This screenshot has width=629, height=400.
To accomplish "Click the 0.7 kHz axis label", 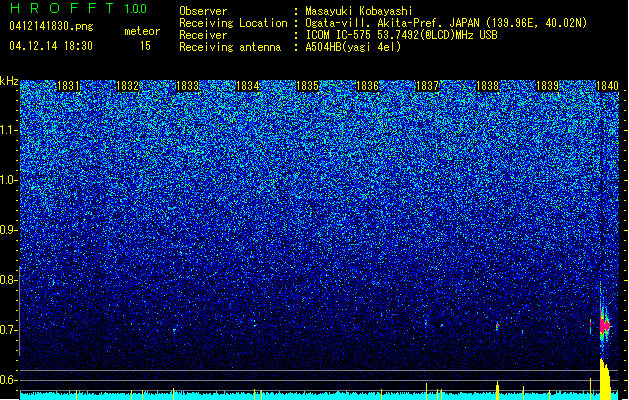I will click(8, 330).
